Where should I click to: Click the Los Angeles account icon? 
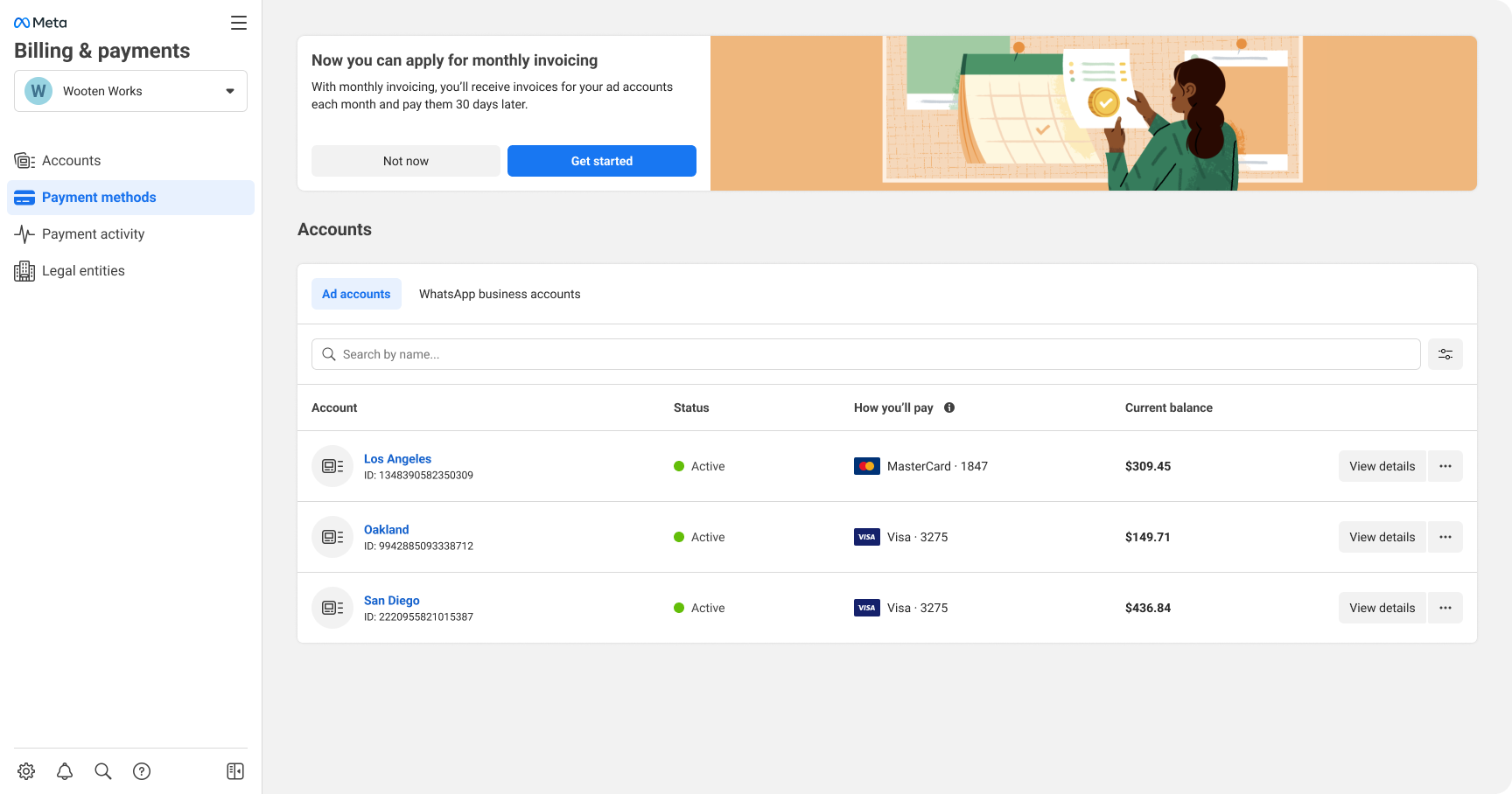coord(332,466)
